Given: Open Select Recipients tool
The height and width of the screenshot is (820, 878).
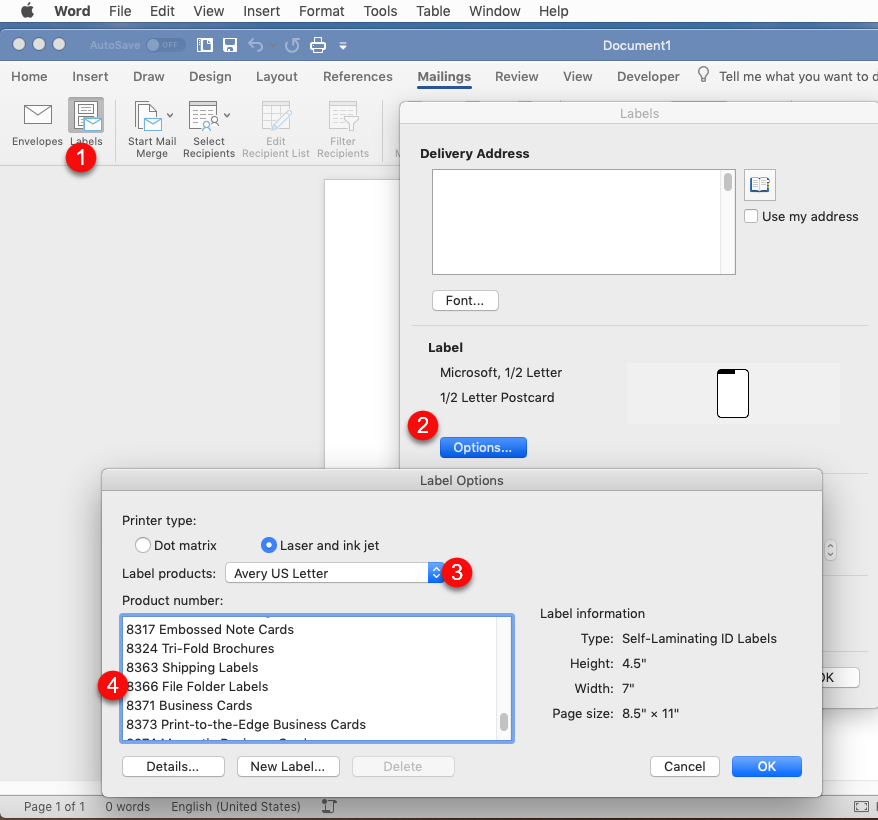Looking at the screenshot, I should (x=203, y=116).
